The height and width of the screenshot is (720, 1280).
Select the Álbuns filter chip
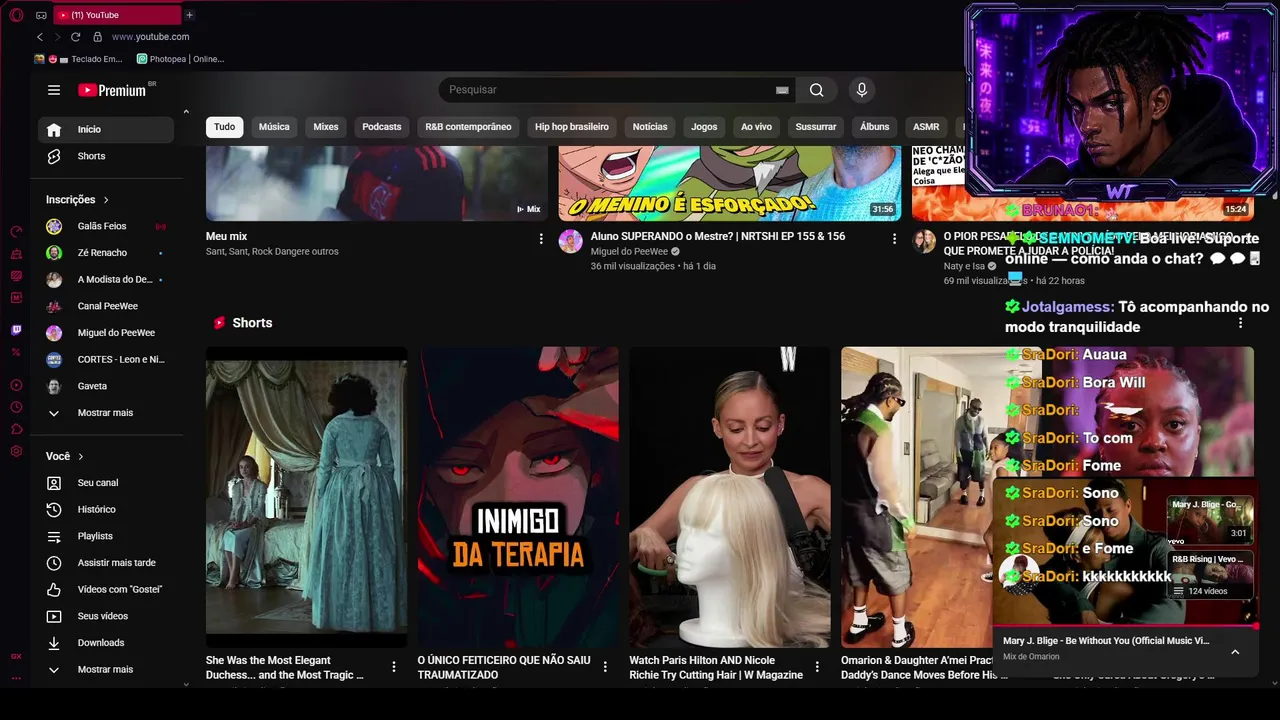click(x=875, y=127)
